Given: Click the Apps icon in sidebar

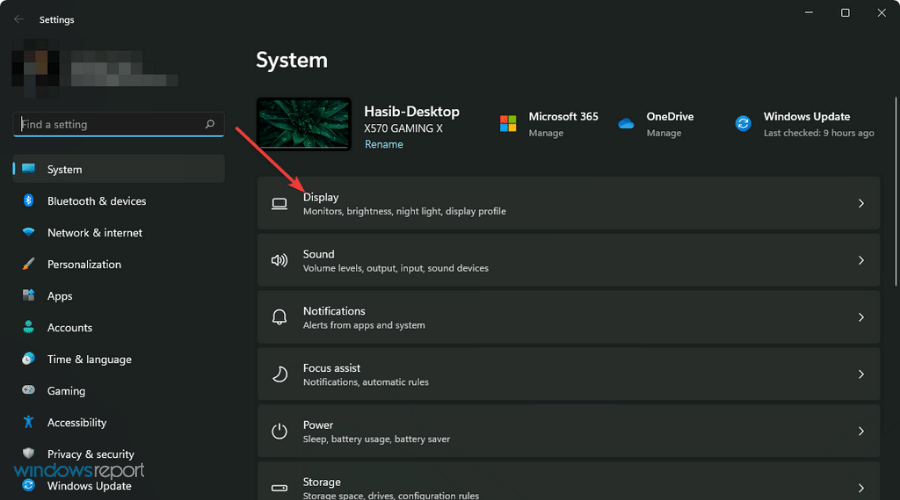Looking at the screenshot, I should pos(28,296).
